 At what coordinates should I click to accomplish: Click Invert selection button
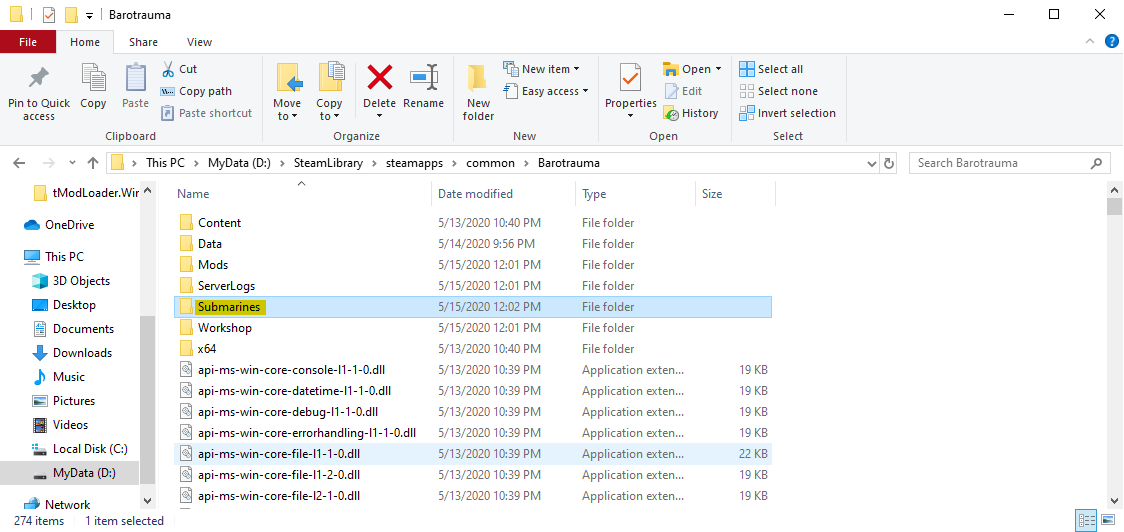coord(787,113)
